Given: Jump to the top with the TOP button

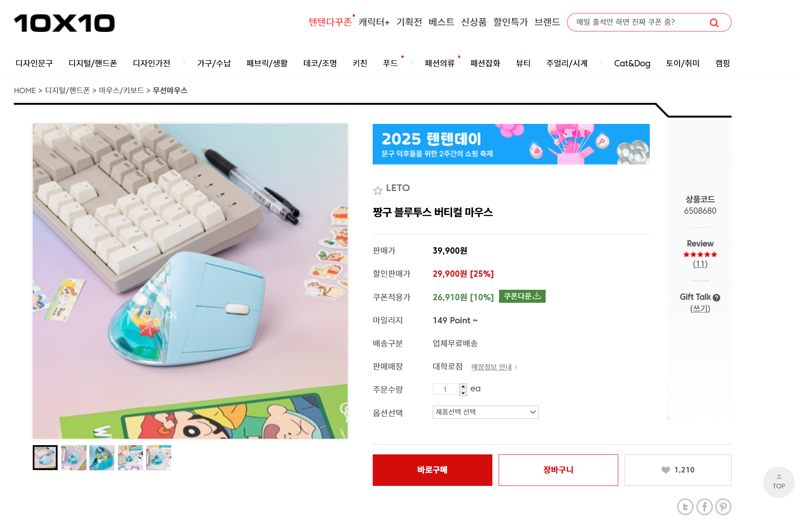Looking at the screenshot, I should (779, 482).
